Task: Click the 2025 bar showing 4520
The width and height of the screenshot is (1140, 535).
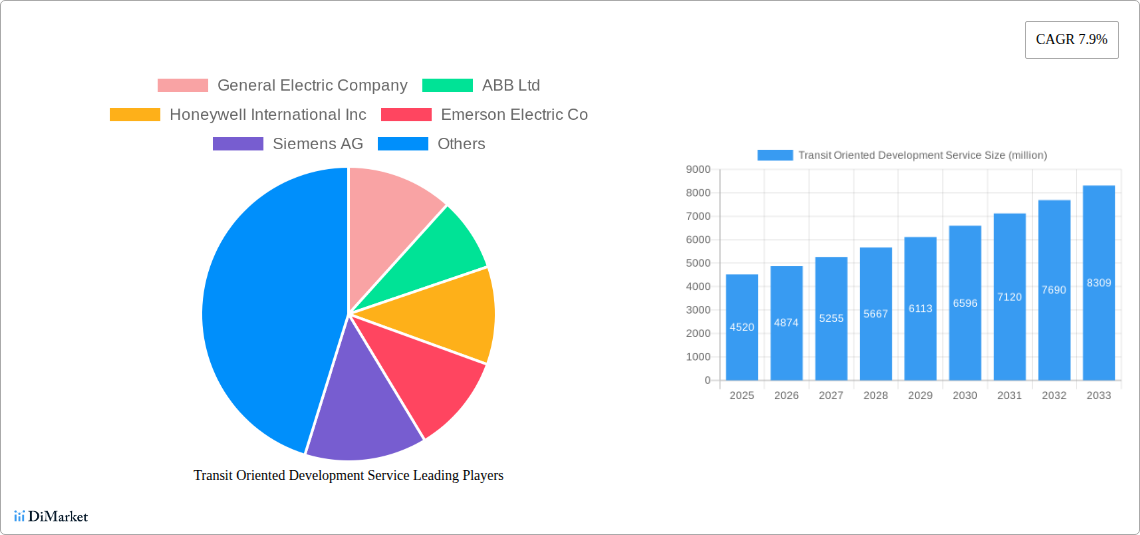Action: pyautogui.click(x=742, y=327)
